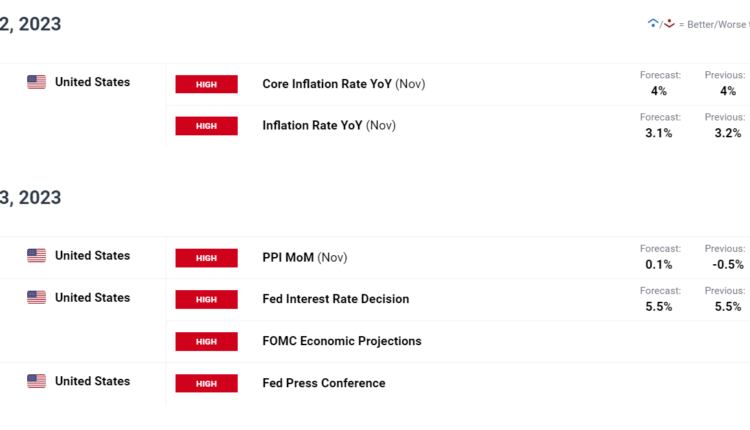Click the US flag beside Fed Interest Rate Decision
The image size is (750, 430).
pos(36,298)
